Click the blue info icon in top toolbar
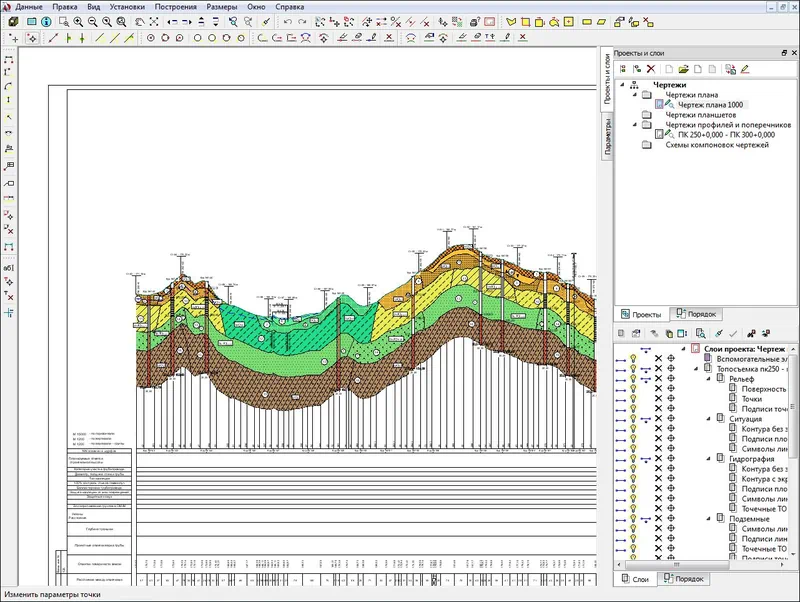 coord(46,21)
